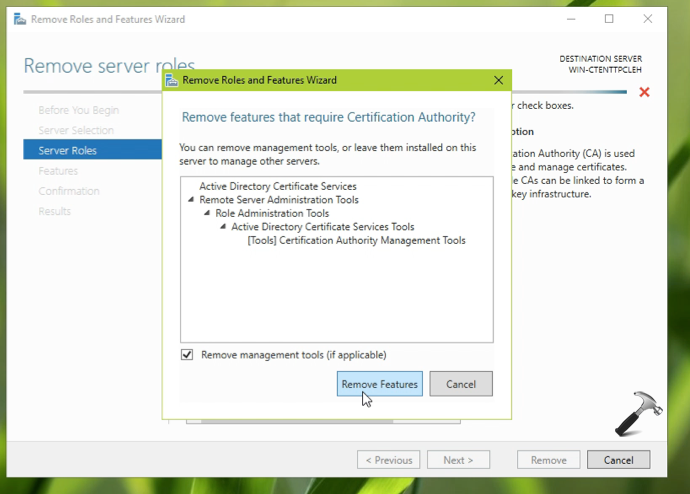
Task: Open Features wizard step
Action: click(58, 171)
